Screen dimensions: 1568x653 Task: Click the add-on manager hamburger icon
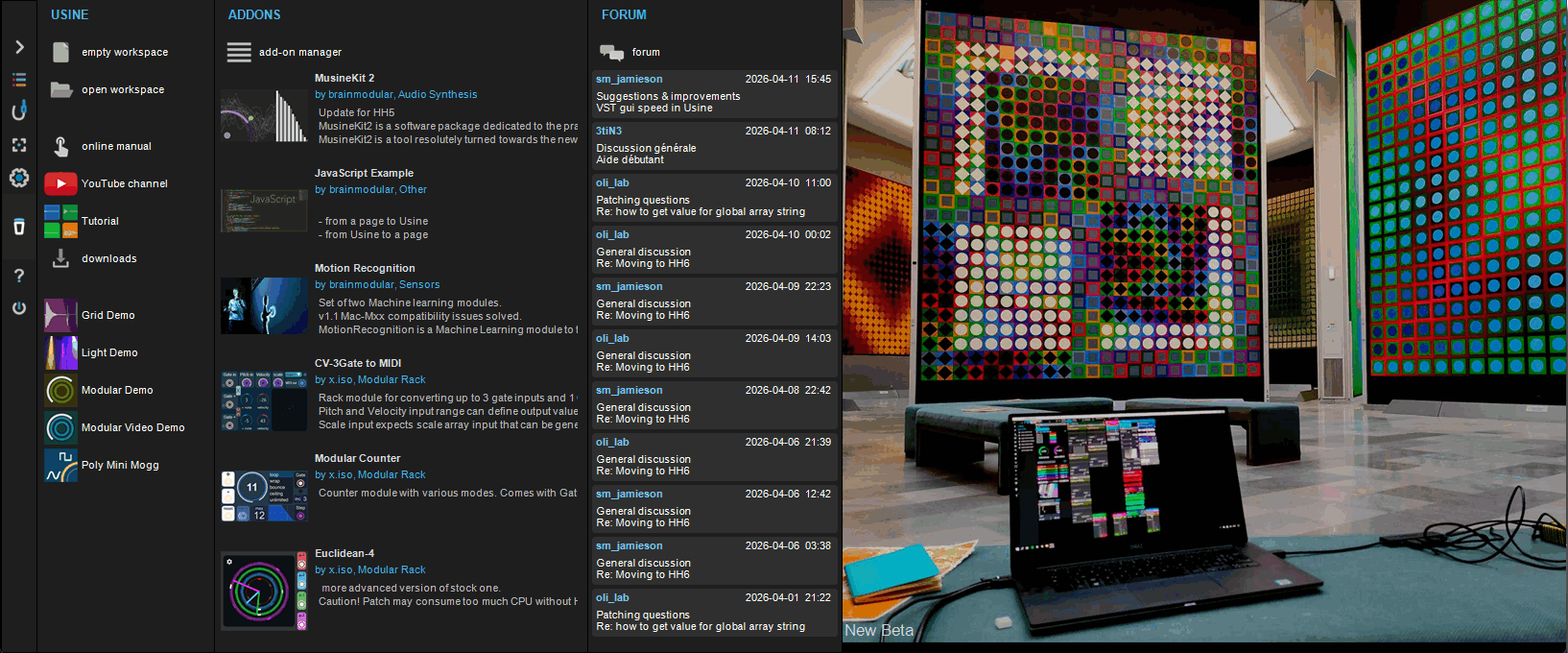pyautogui.click(x=239, y=52)
